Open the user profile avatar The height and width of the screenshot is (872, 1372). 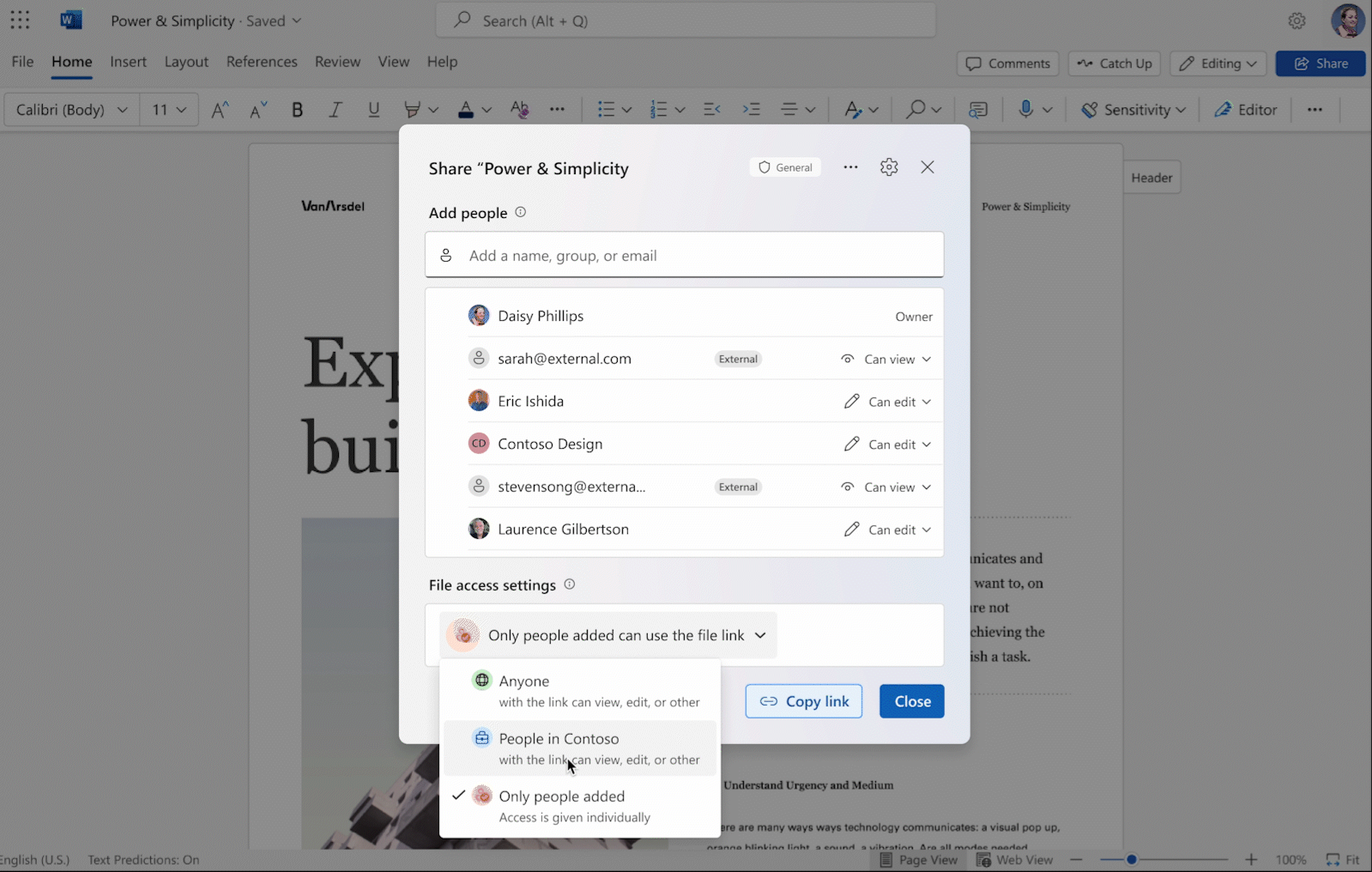click(1347, 21)
